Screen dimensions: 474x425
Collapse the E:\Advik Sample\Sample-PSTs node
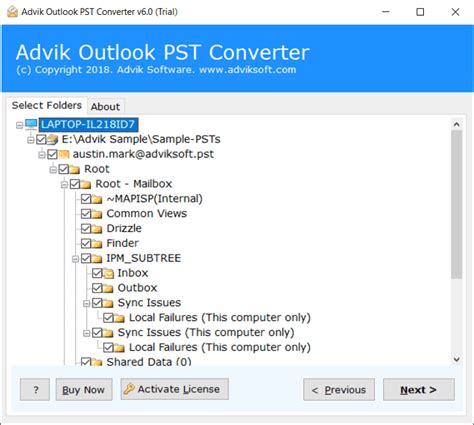(x=31, y=140)
